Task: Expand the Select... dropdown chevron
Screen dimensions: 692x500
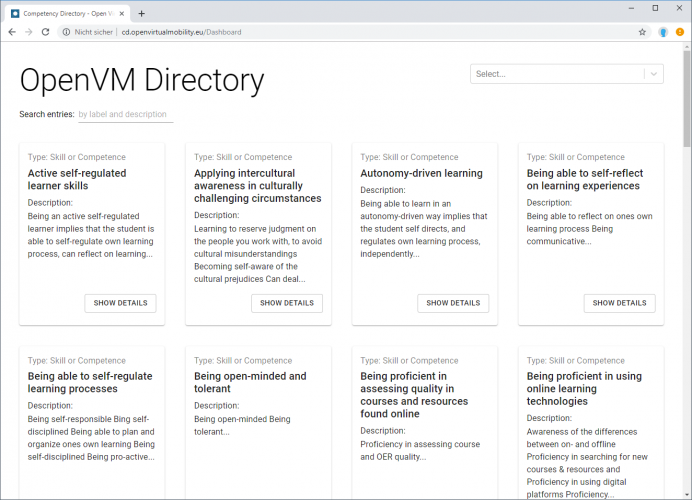Action: 654,74
